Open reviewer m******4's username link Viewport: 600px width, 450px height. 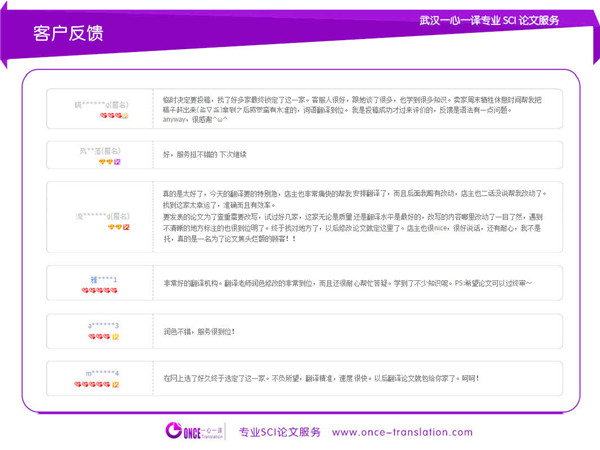tap(102, 373)
